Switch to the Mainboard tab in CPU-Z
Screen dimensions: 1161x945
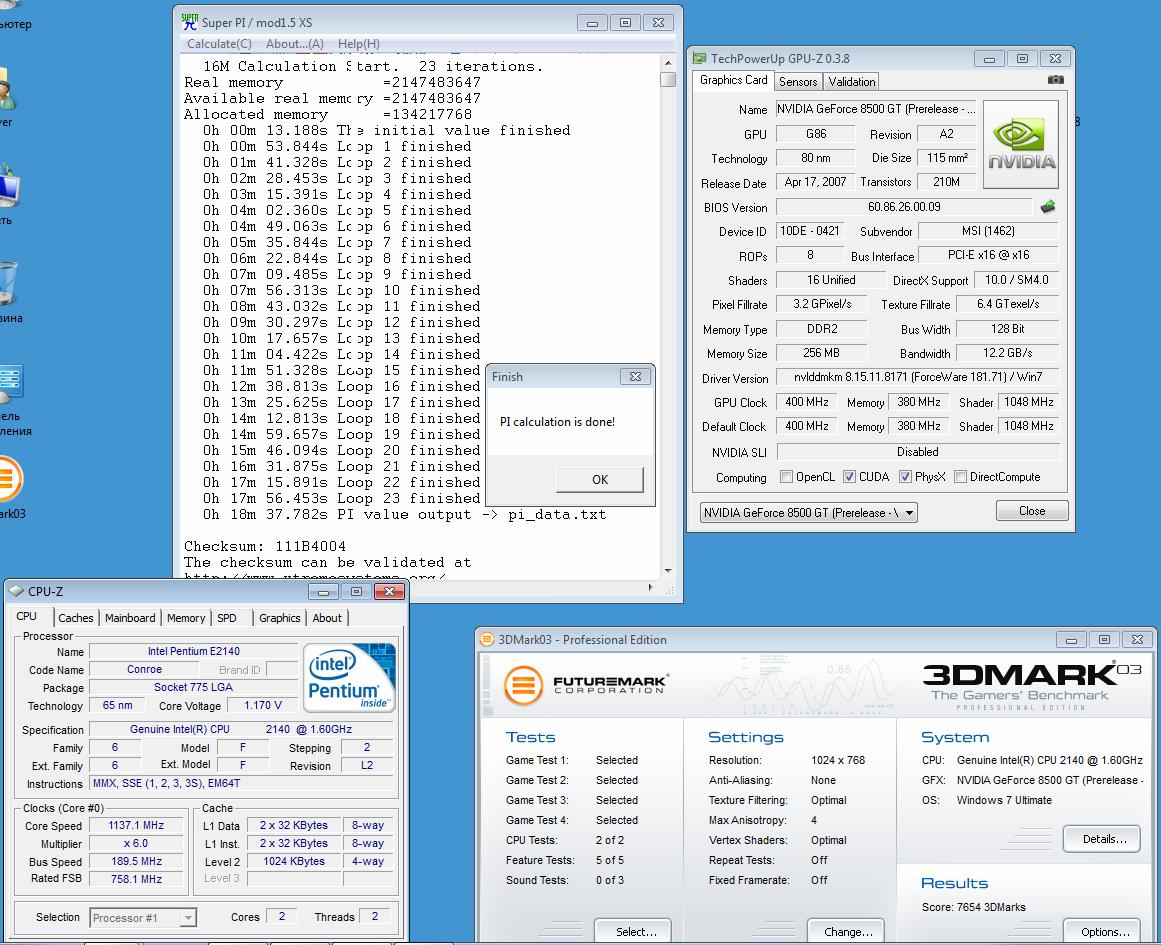pos(130,618)
